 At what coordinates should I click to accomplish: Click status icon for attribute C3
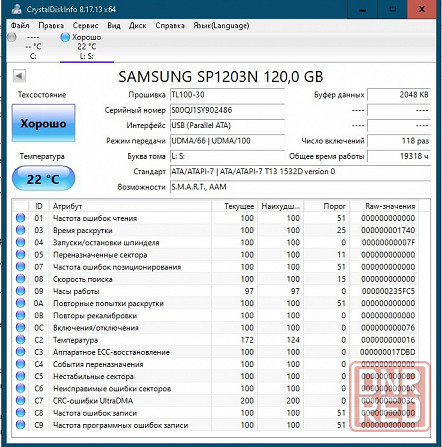(x=21, y=352)
